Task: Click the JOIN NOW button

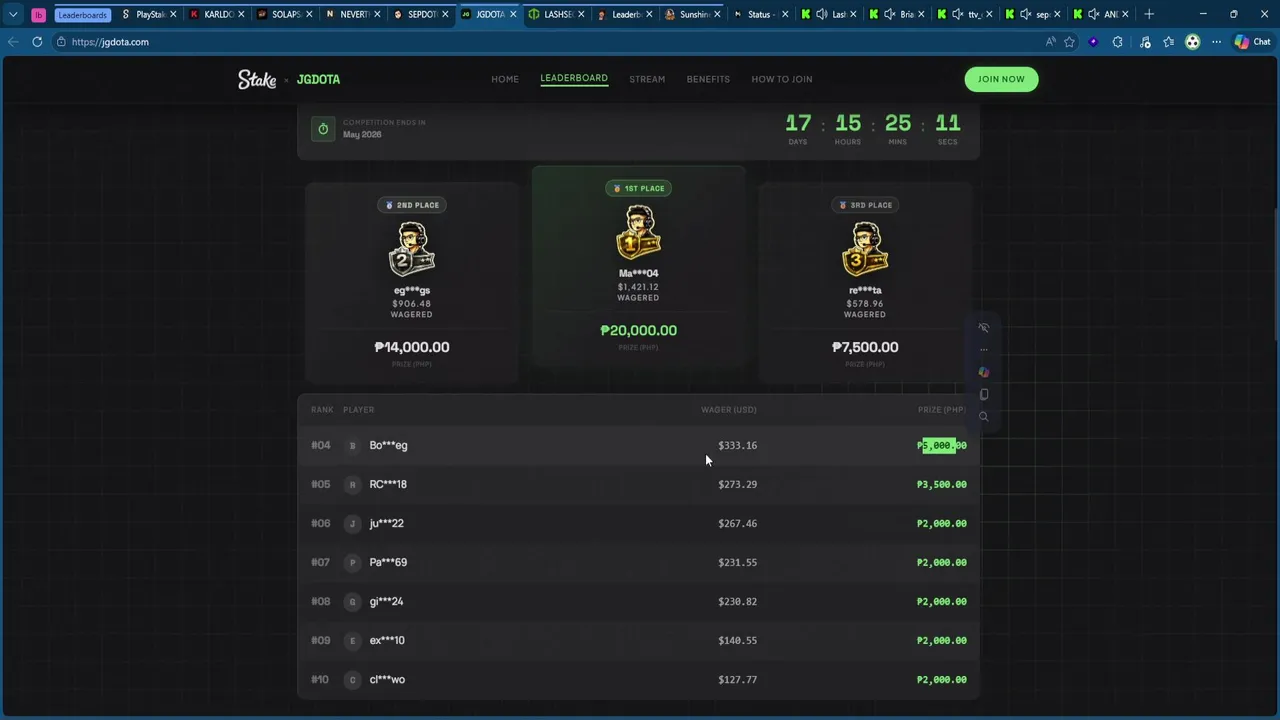Action: [1001, 79]
